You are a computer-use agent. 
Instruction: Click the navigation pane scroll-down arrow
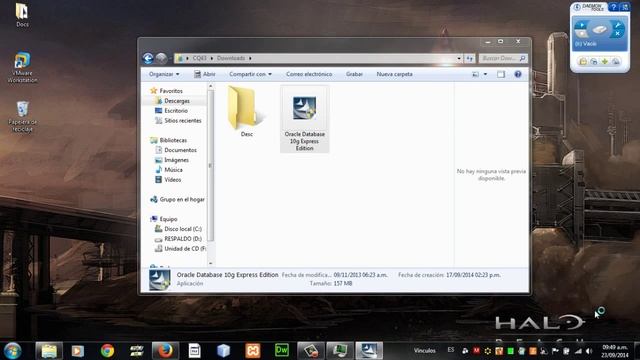211,263
